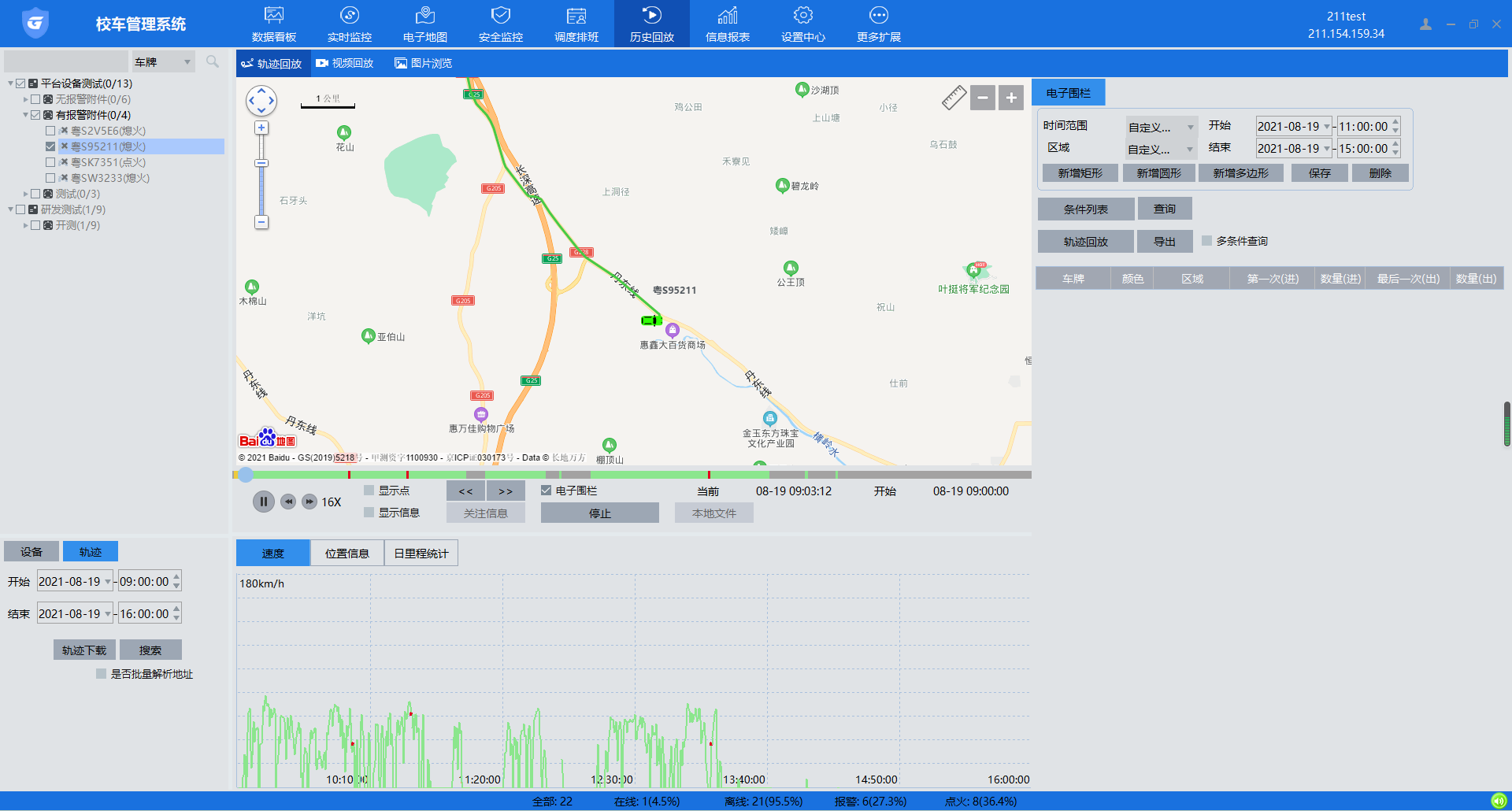
Task: Click the 搜索 button
Action: click(150, 650)
